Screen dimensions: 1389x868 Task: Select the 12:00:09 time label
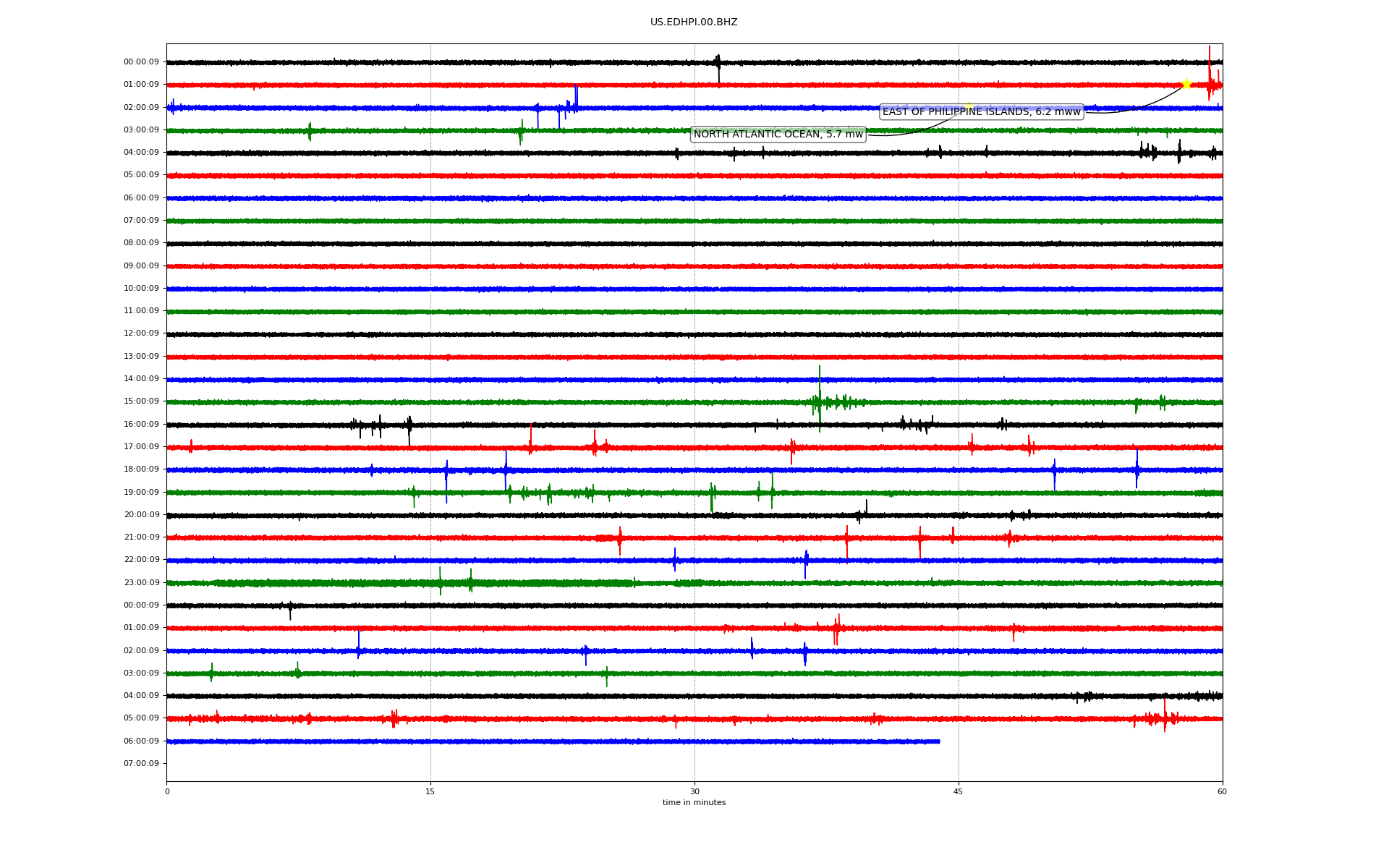pos(141,333)
